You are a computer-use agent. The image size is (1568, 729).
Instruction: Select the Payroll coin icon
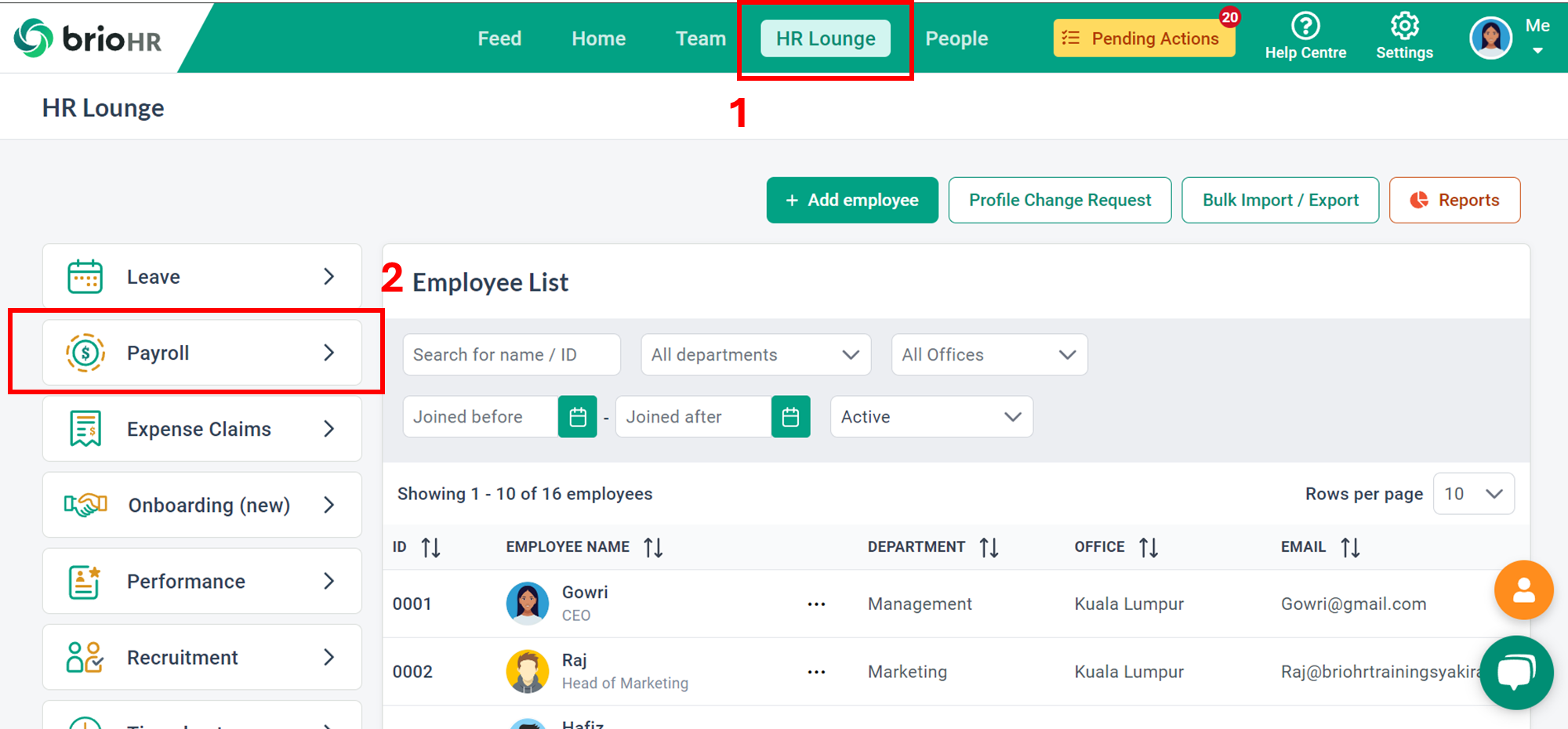(85, 353)
